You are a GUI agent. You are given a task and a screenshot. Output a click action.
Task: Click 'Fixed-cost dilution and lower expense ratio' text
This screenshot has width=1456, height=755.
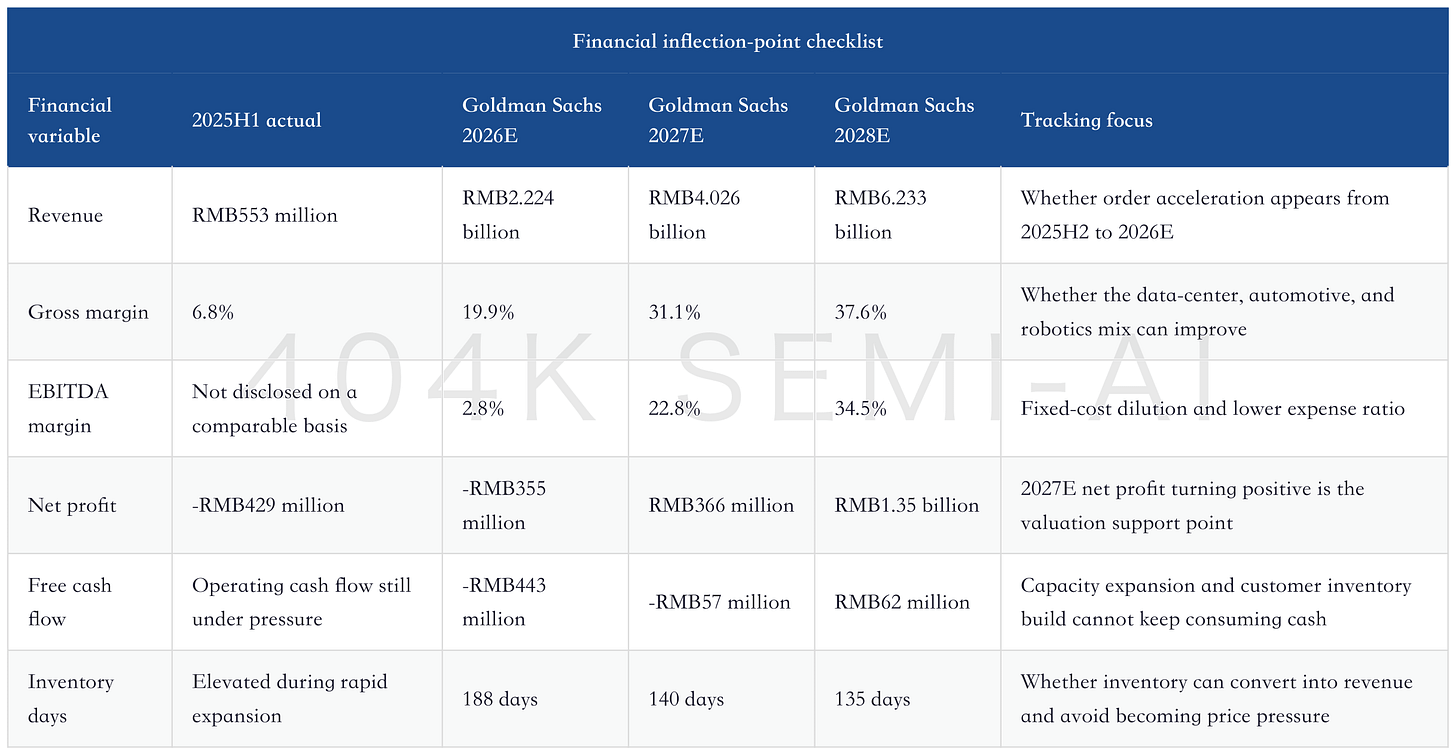pyautogui.click(x=1213, y=408)
